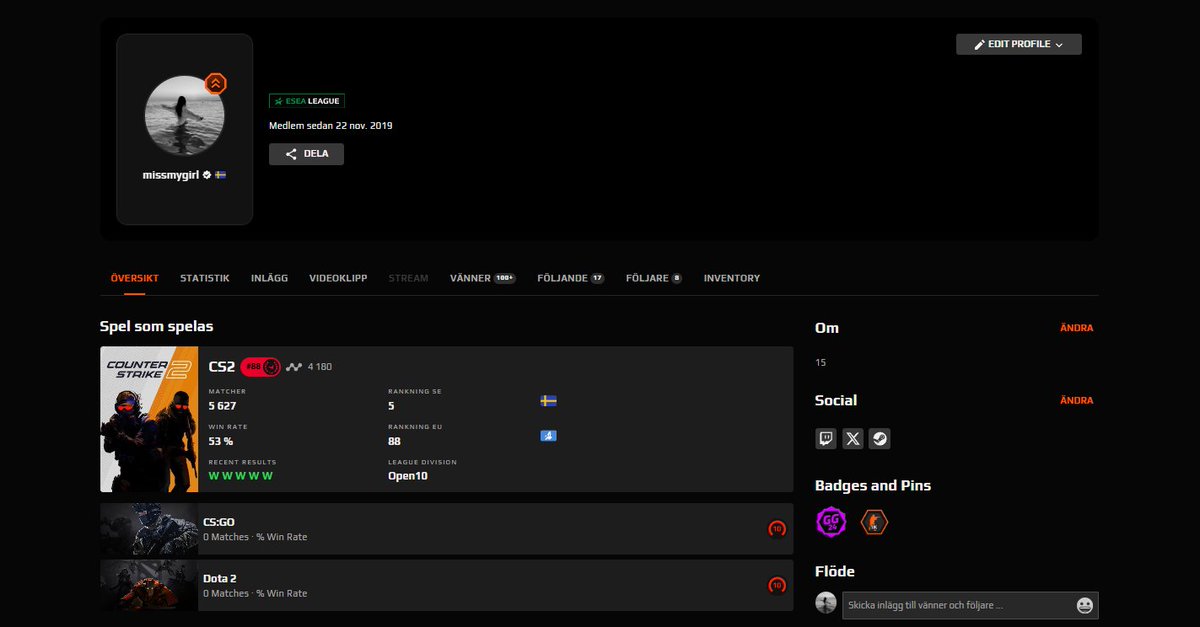Open the X (Twitter) social link icon
The width and height of the screenshot is (1200, 627).
(x=853, y=438)
